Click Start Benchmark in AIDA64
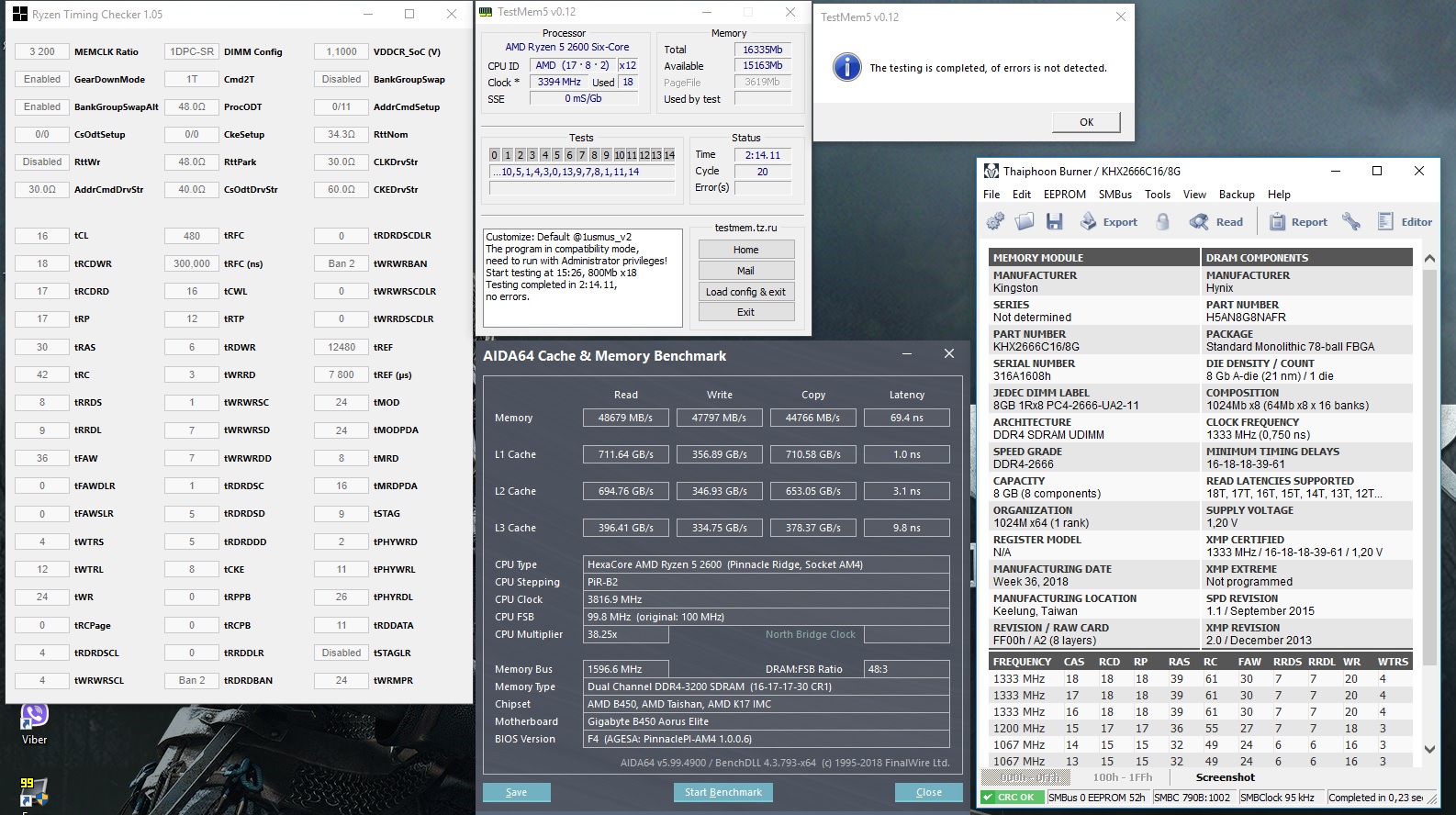1456x815 pixels. coord(723,792)
